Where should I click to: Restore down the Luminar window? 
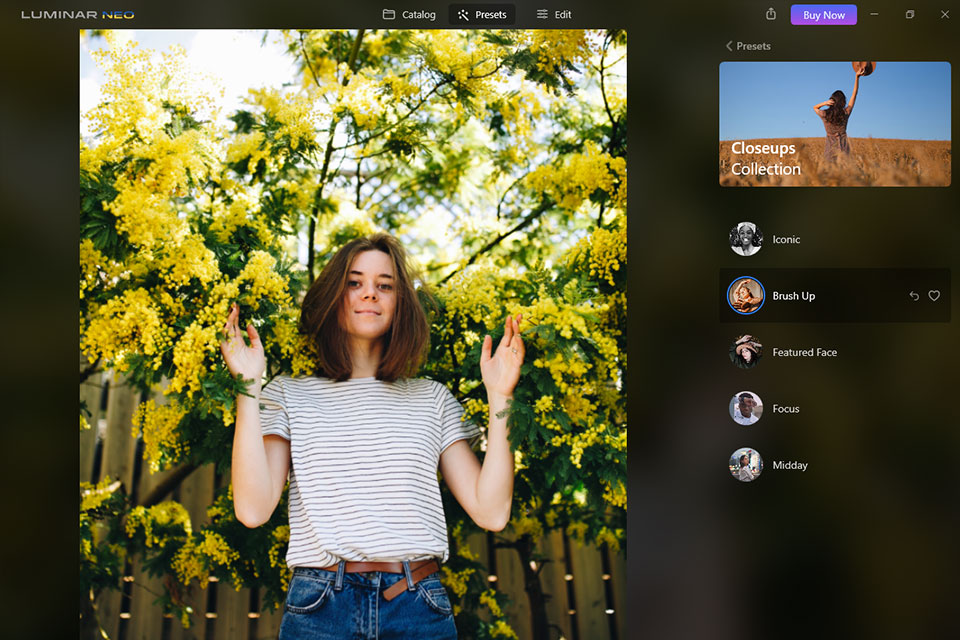click(x=910, y=14)
